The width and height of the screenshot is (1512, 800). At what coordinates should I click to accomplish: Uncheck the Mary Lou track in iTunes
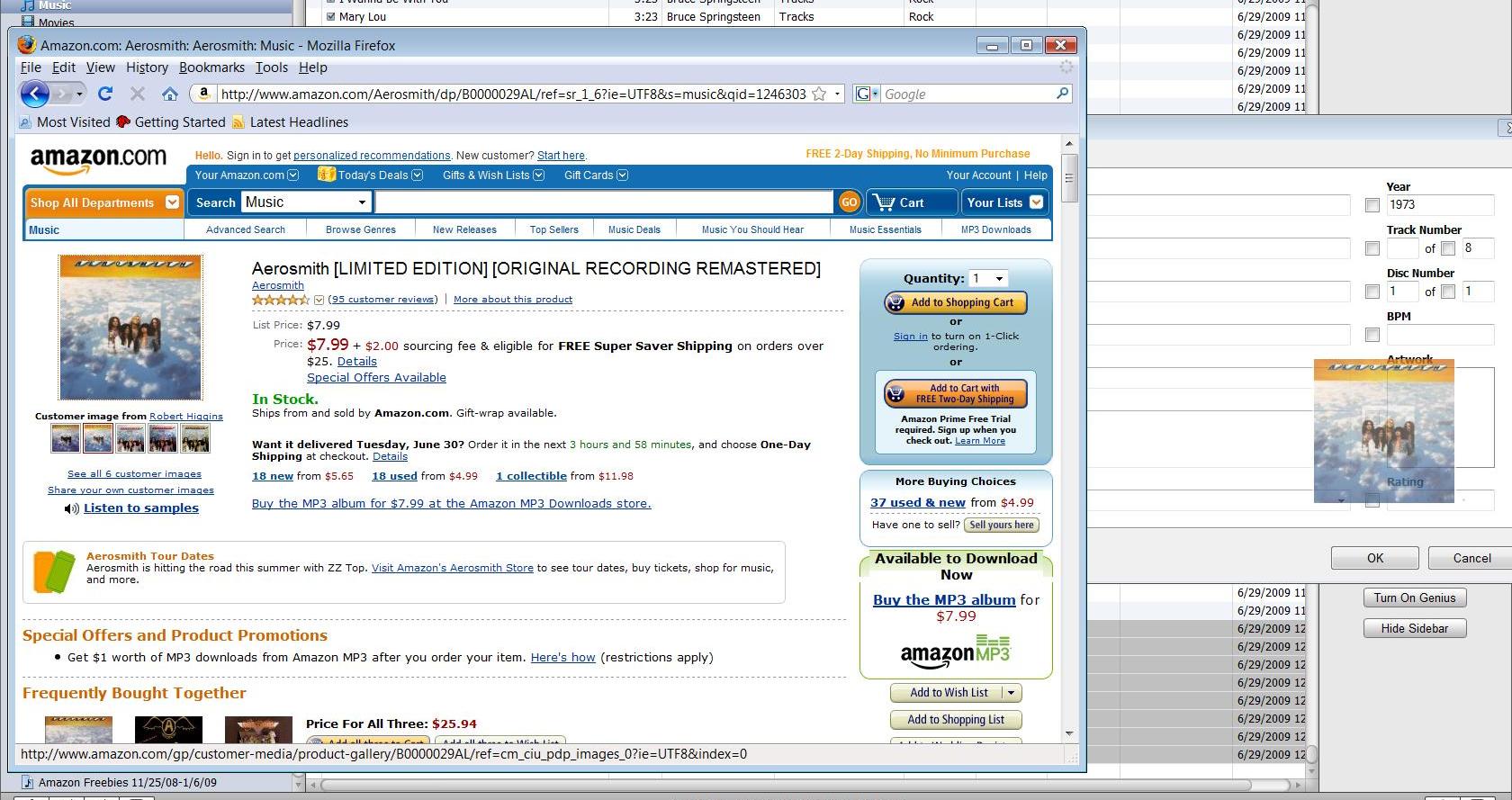pos(331,16)
